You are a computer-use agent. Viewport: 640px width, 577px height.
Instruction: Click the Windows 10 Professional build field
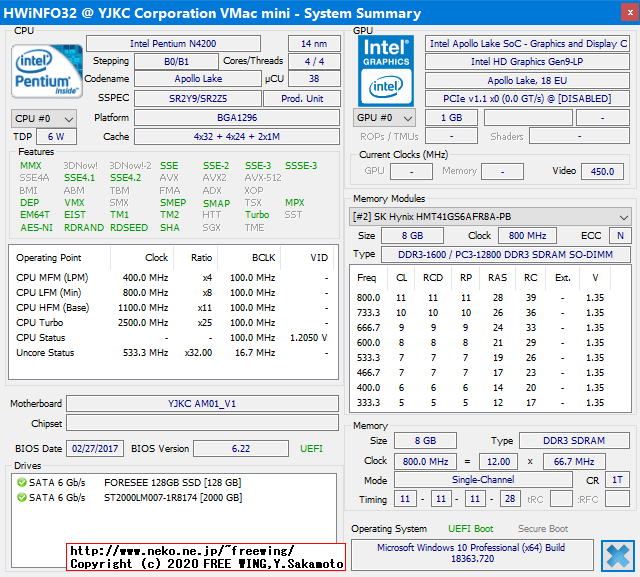click(472, 553)
